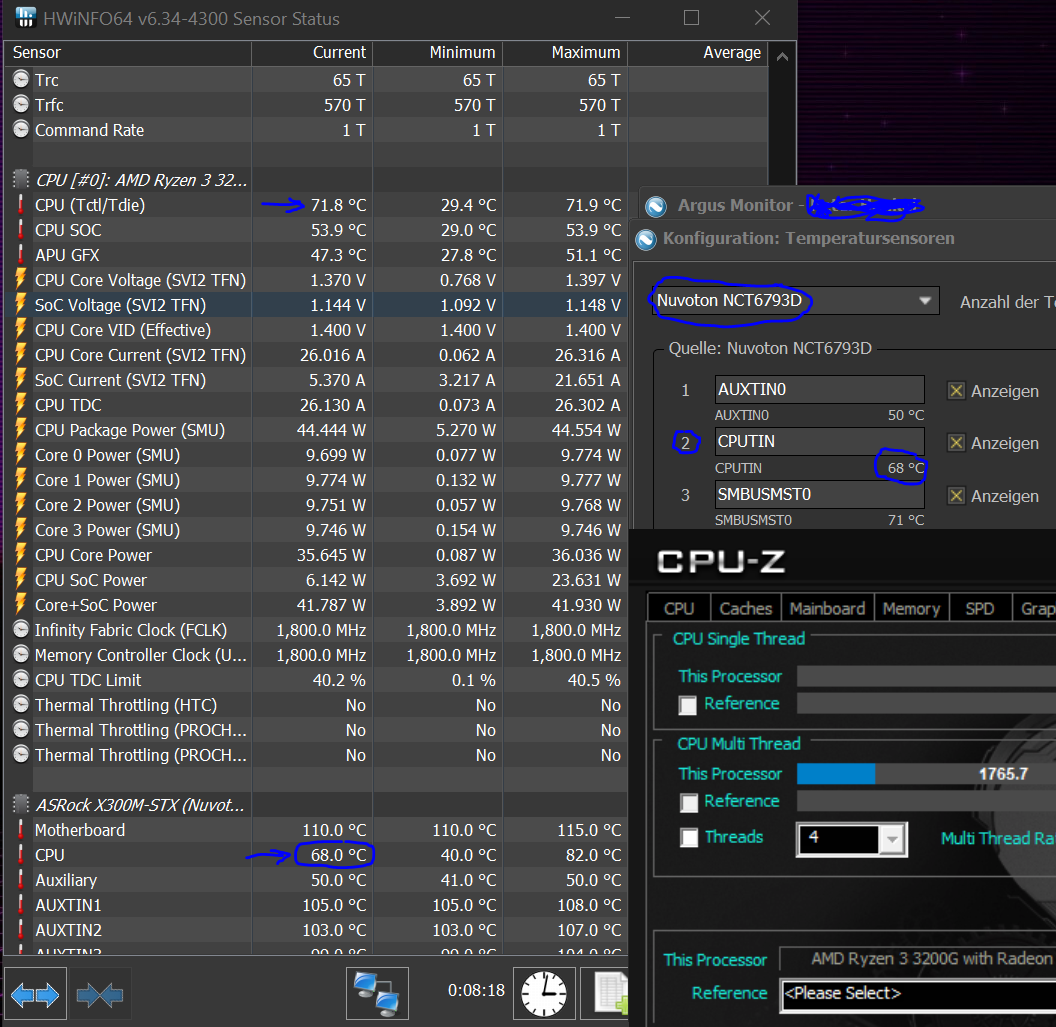Image resolution: width=1056 pixels, height=1027 pixels.
Task: Click the HWiNFO64 title bar app icon
Action: pyautogui.click(x=26, y=18)
